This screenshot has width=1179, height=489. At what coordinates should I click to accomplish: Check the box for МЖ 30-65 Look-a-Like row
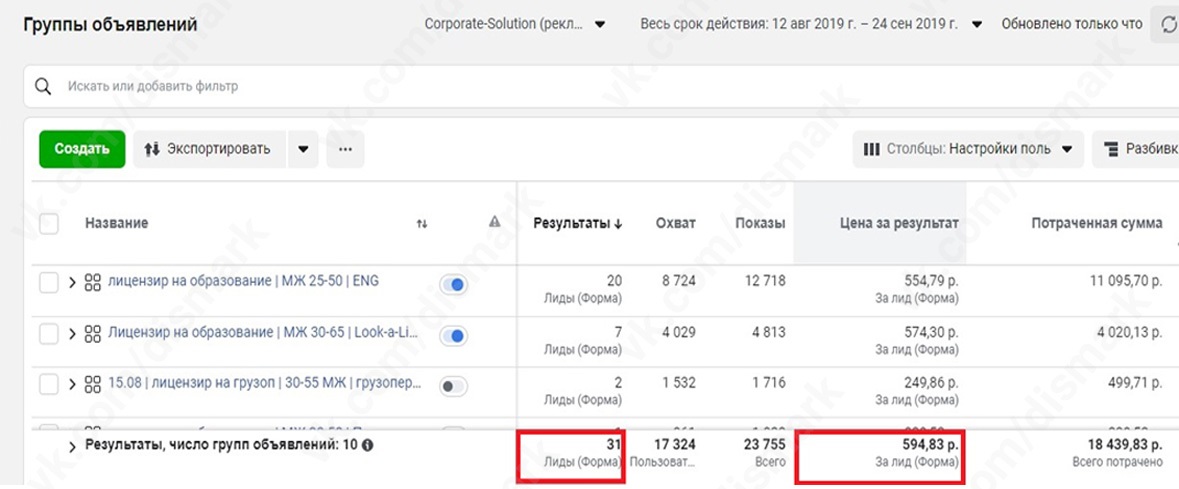[x=49, y=334]
